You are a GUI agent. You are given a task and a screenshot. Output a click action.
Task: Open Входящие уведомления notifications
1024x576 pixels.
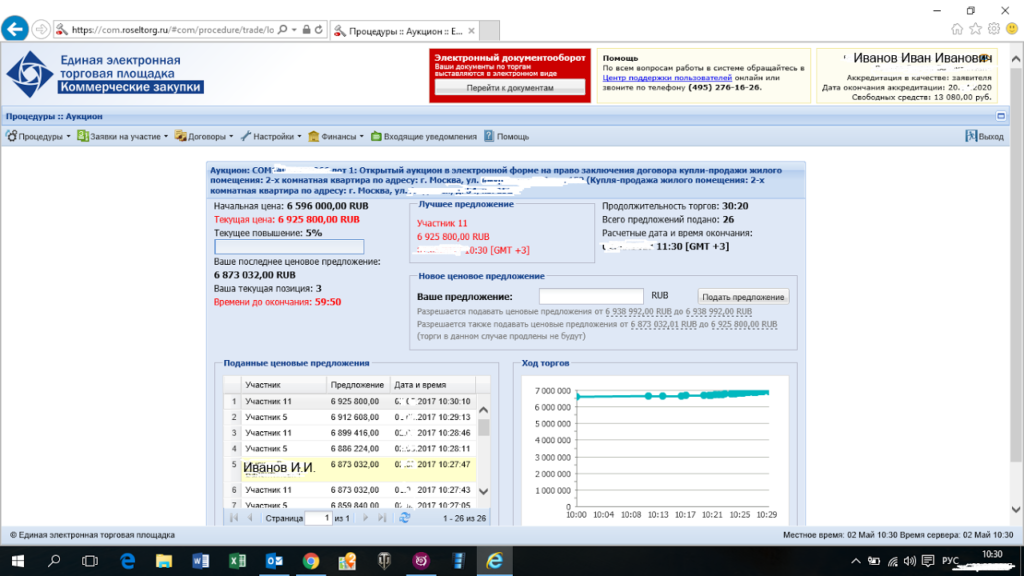424,136
